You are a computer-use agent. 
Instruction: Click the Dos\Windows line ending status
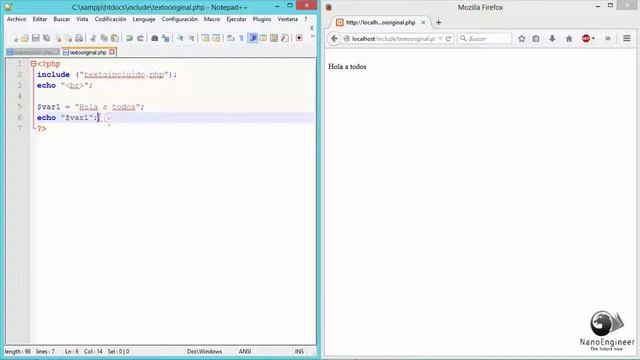[204, 351]
